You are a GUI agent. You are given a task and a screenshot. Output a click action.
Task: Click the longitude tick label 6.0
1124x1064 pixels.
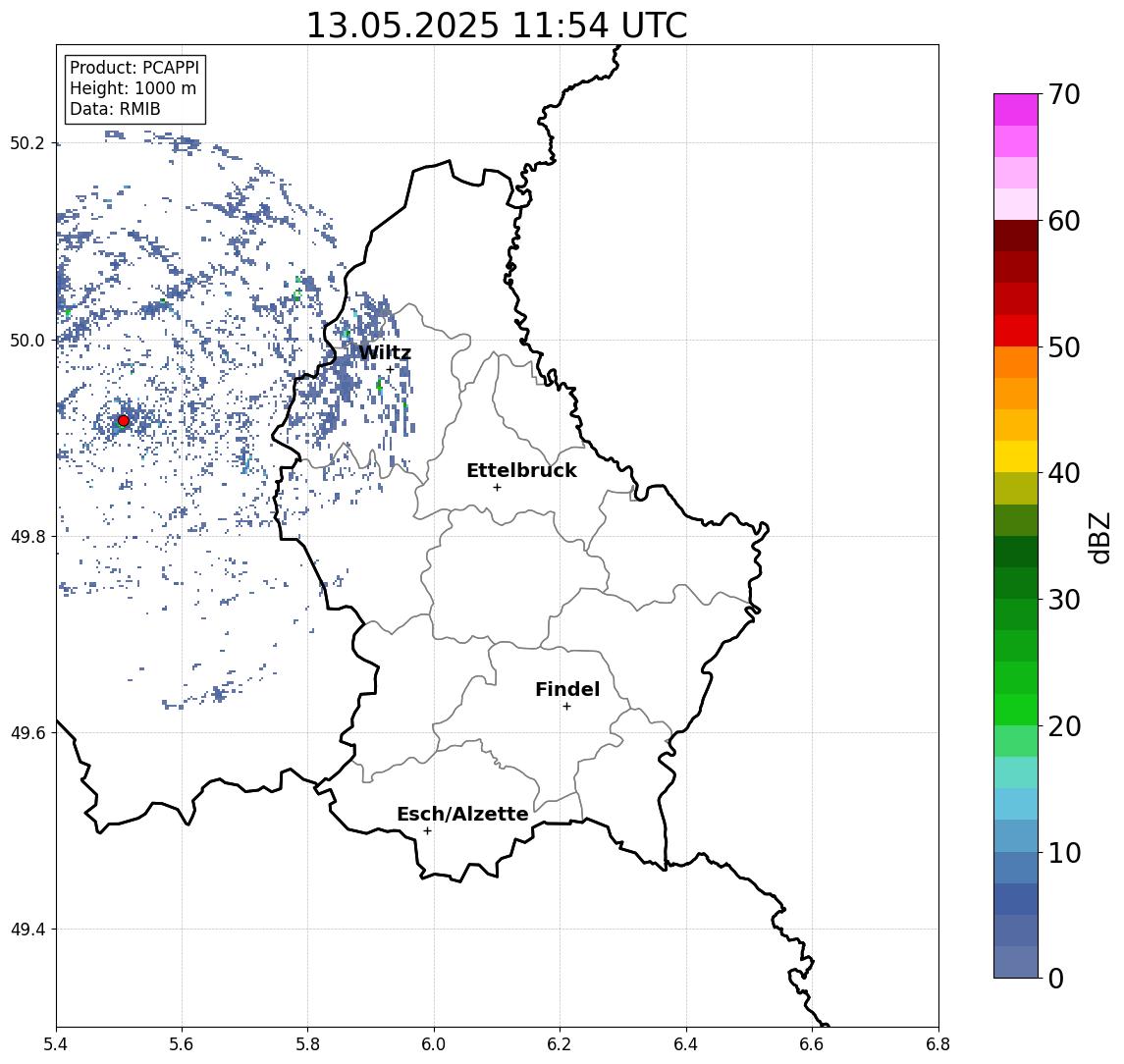434,1044
